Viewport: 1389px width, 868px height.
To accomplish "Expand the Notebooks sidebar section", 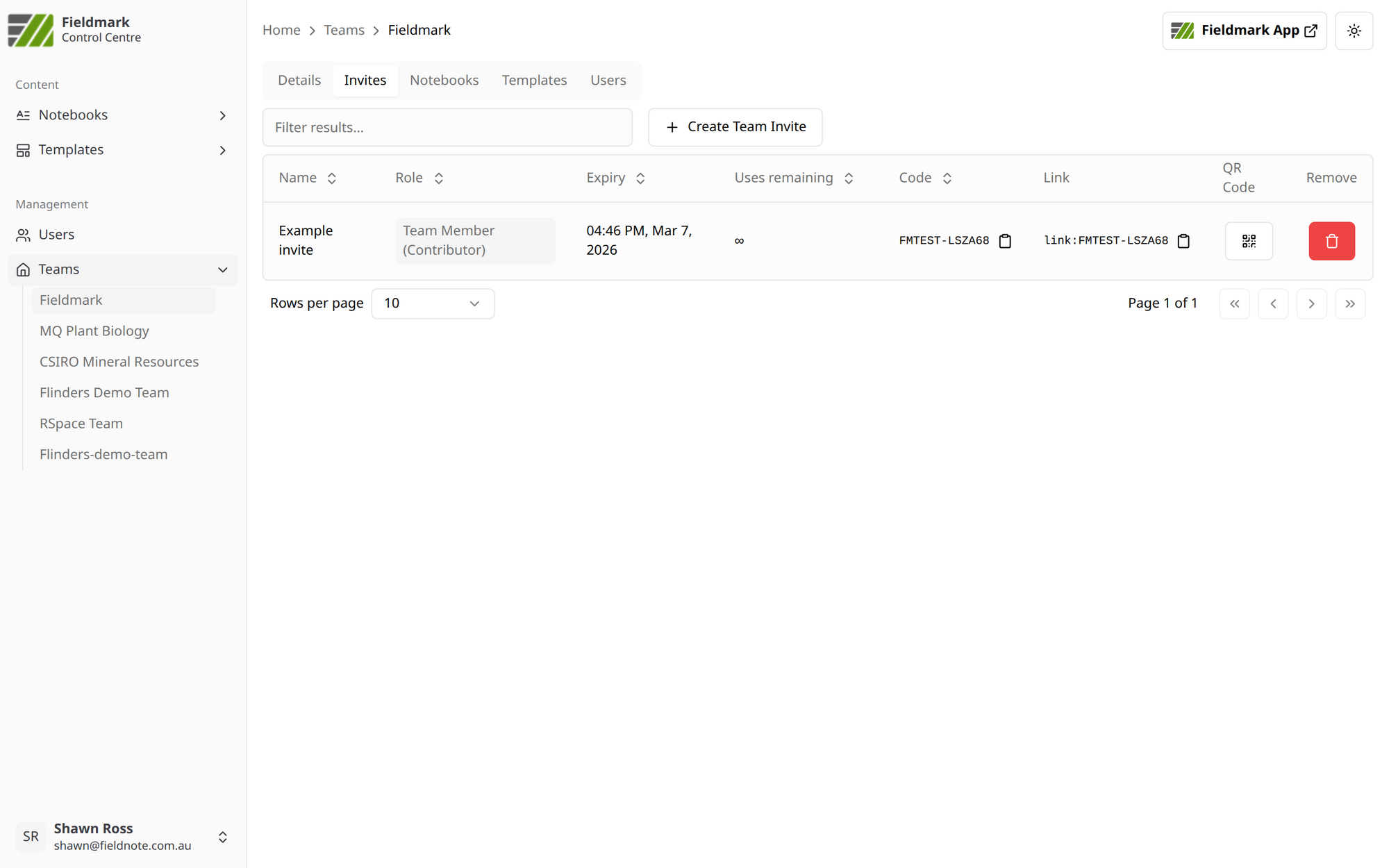I will pyautogui.click(x=222, y=115).
